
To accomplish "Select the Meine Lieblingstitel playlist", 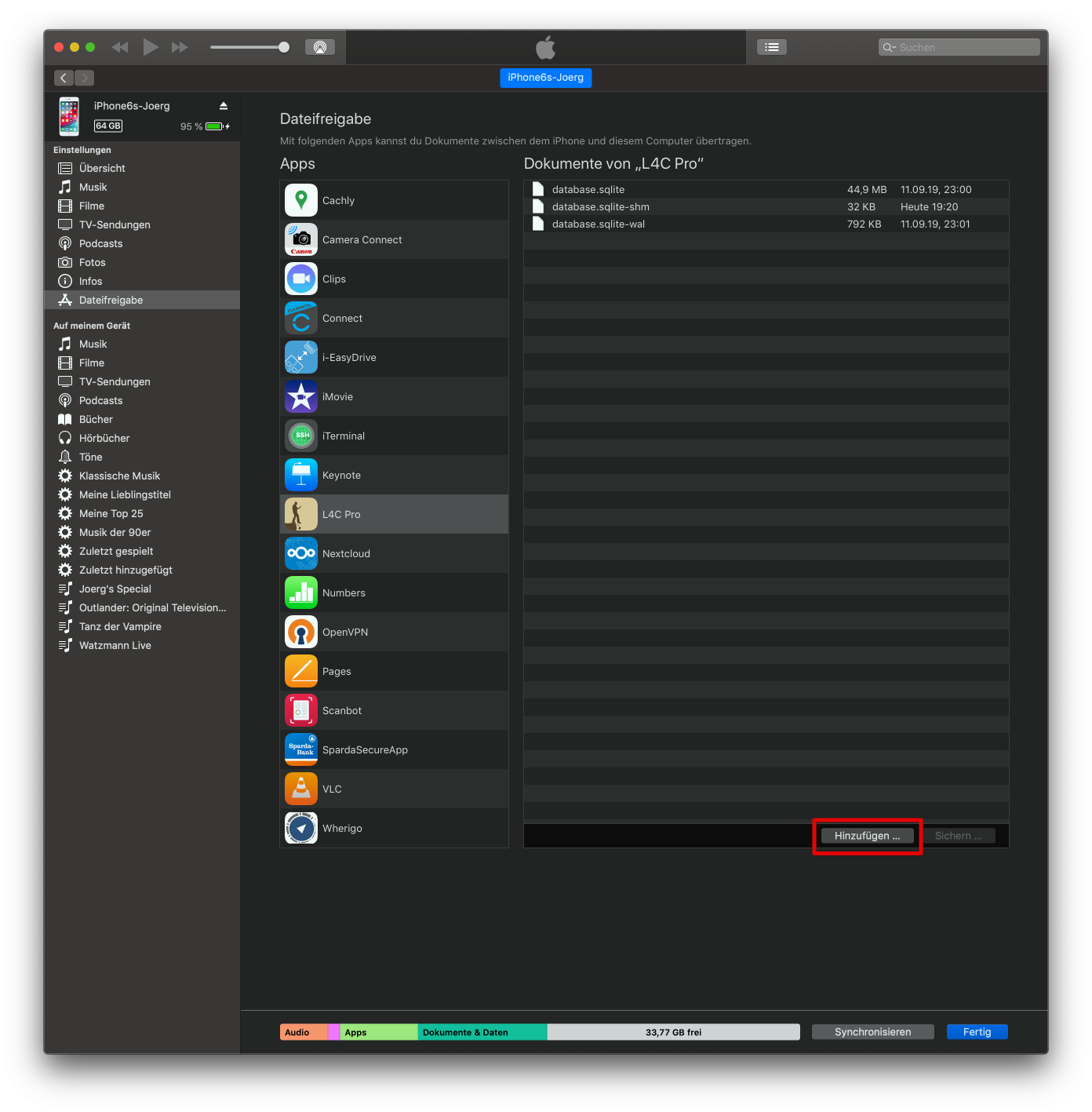I will [142, 494].
